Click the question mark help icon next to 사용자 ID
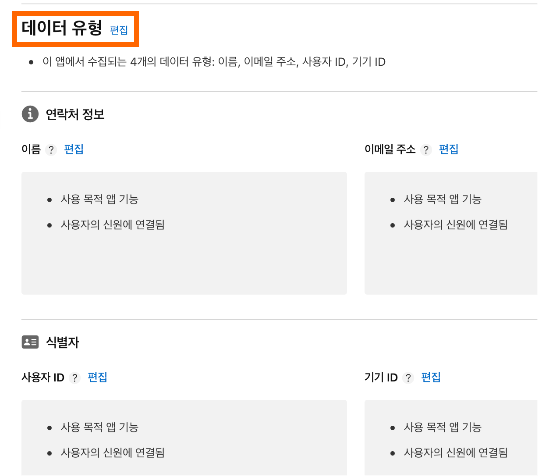Image resolution: width=538 pixels, height=476 pixels. point(74,378)
